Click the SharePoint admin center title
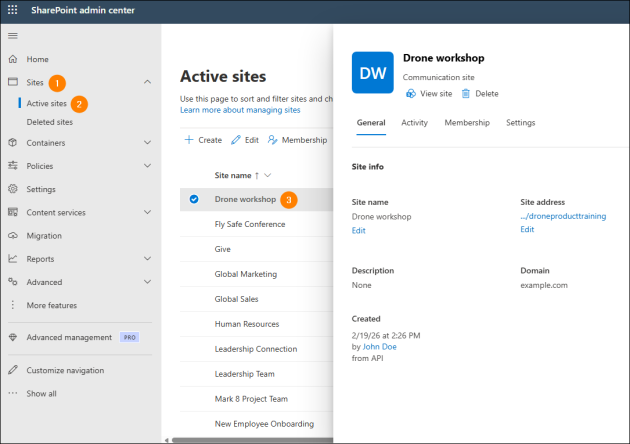Viewport: 630px width, 444px height. (83, 10)
